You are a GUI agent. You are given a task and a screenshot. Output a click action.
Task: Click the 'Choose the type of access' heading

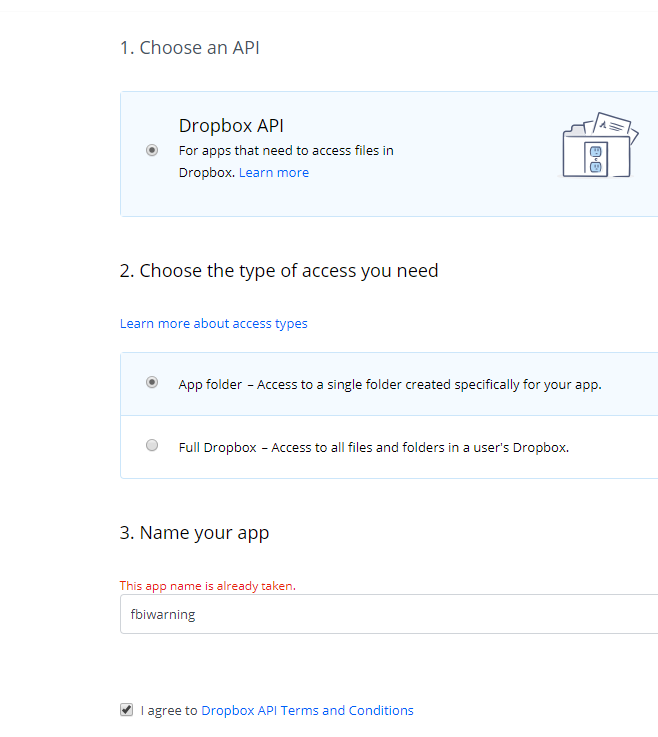point(279,271)
